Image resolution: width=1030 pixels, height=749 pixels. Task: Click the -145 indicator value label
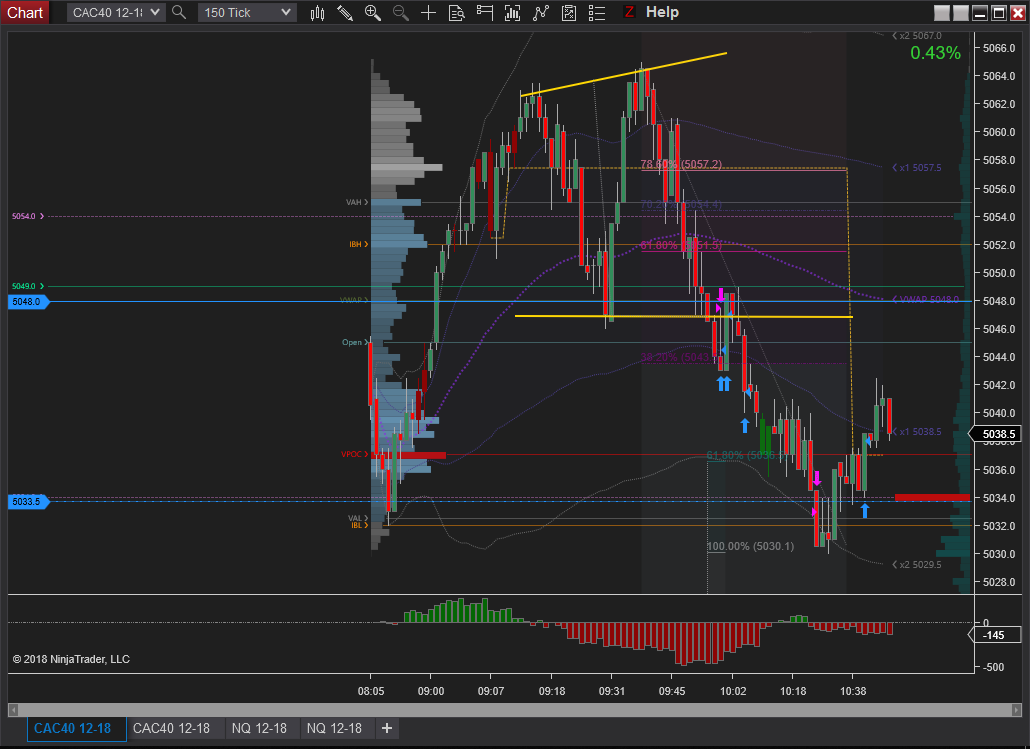996,635
